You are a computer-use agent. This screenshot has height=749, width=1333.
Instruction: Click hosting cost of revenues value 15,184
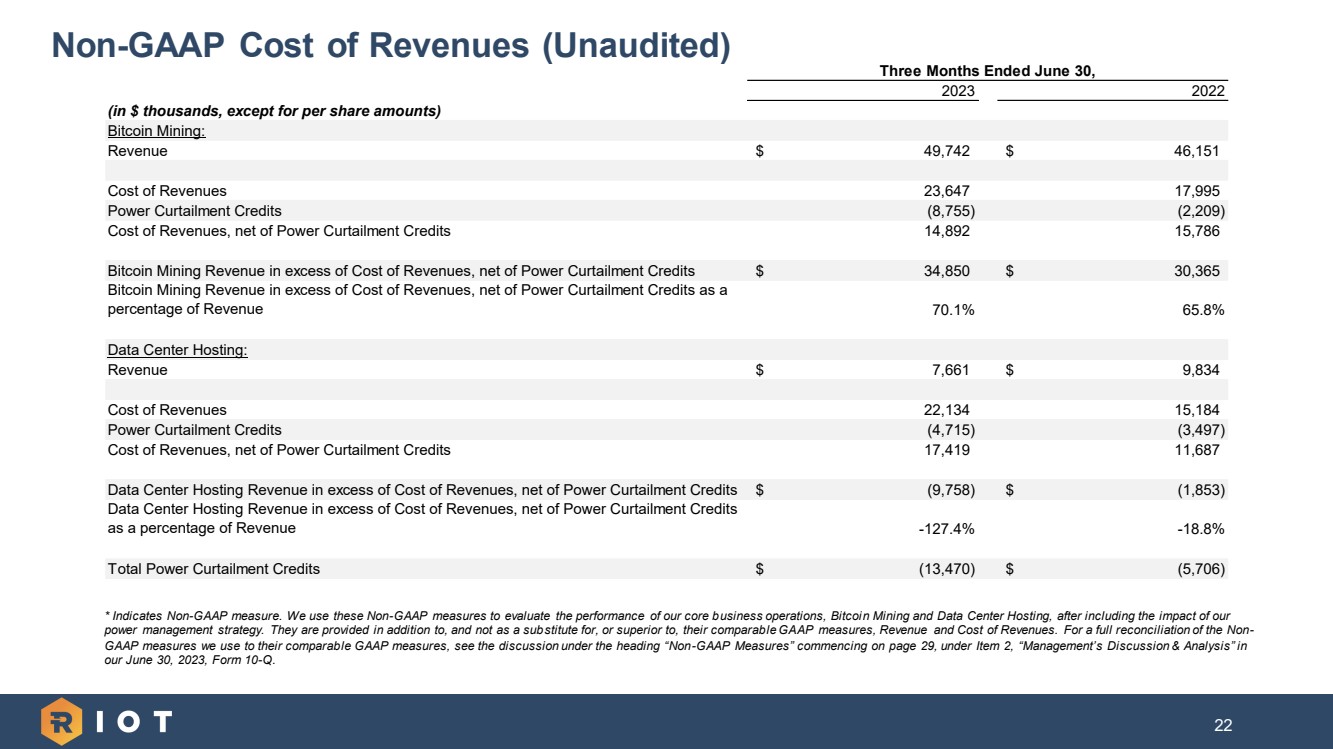tap(1196, 410)
